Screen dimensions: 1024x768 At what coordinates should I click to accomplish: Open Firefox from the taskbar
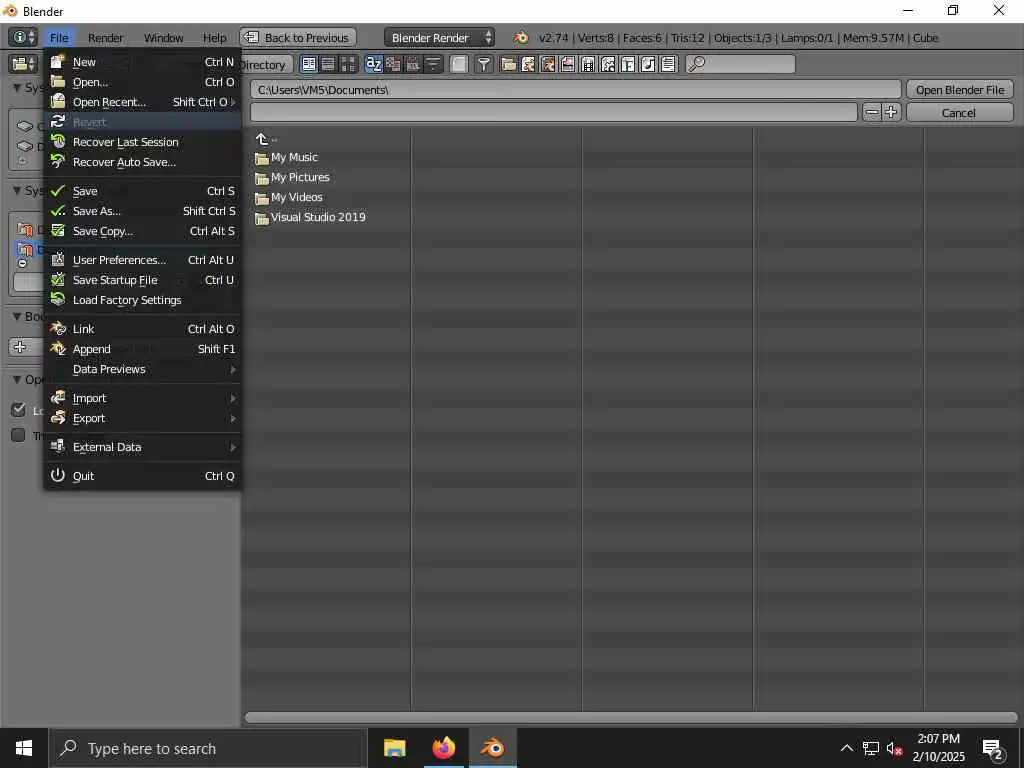443,748
